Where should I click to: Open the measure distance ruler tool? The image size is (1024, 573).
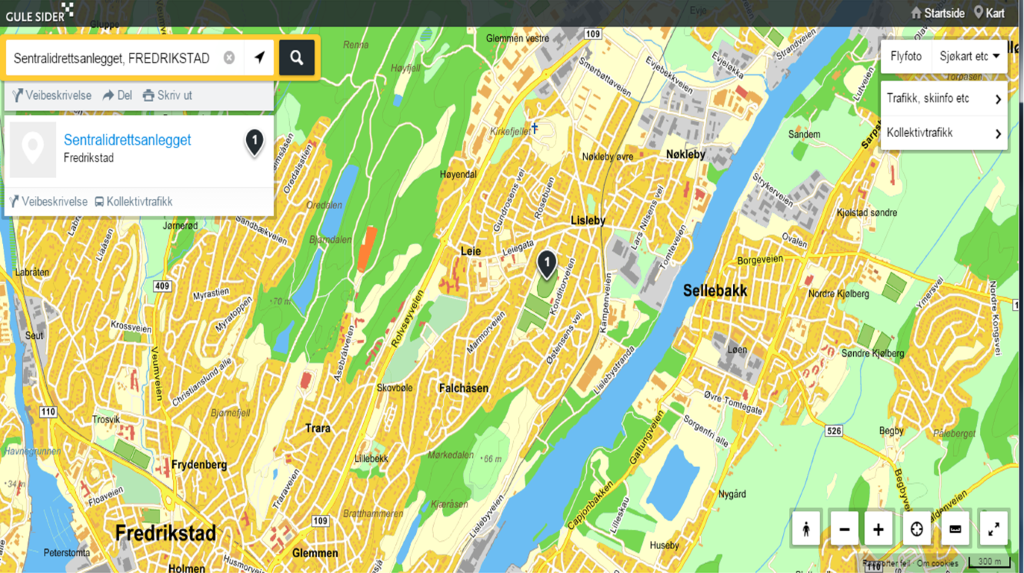click(955, 529)
